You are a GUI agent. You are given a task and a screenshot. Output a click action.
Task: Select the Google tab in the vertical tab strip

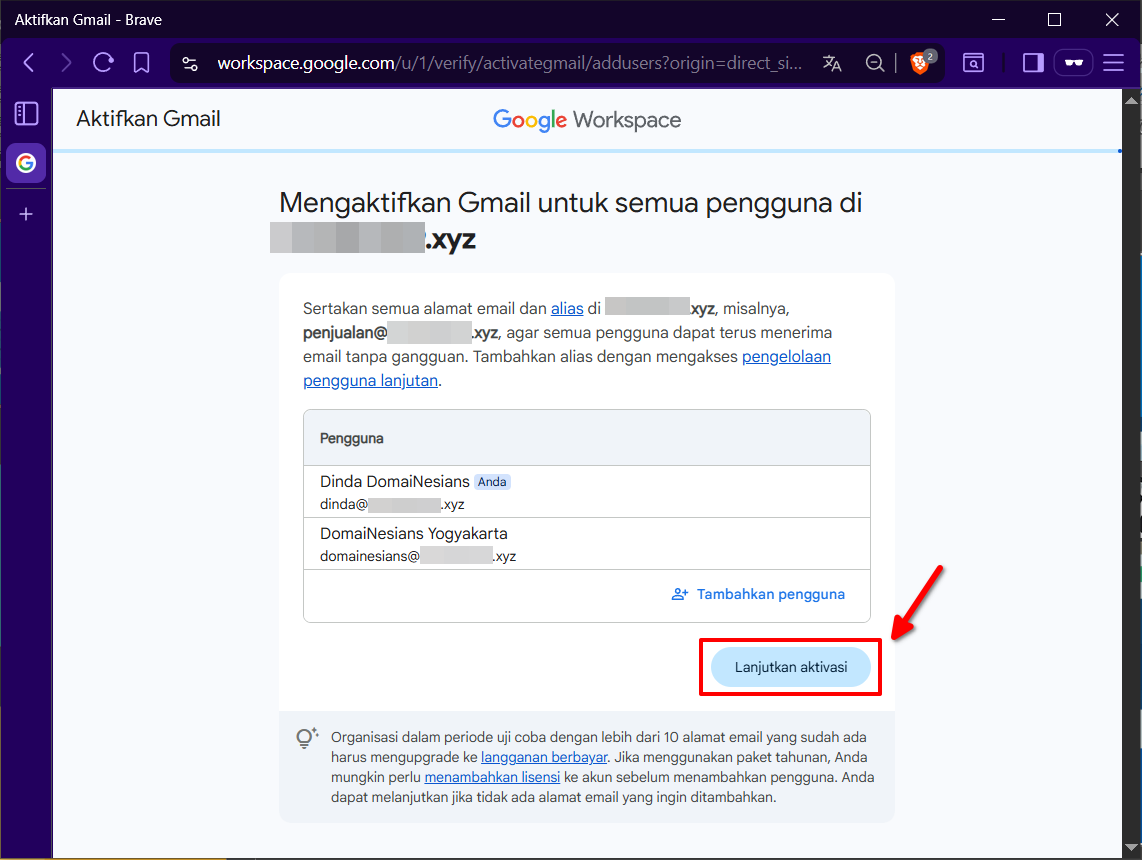[26, 162]
